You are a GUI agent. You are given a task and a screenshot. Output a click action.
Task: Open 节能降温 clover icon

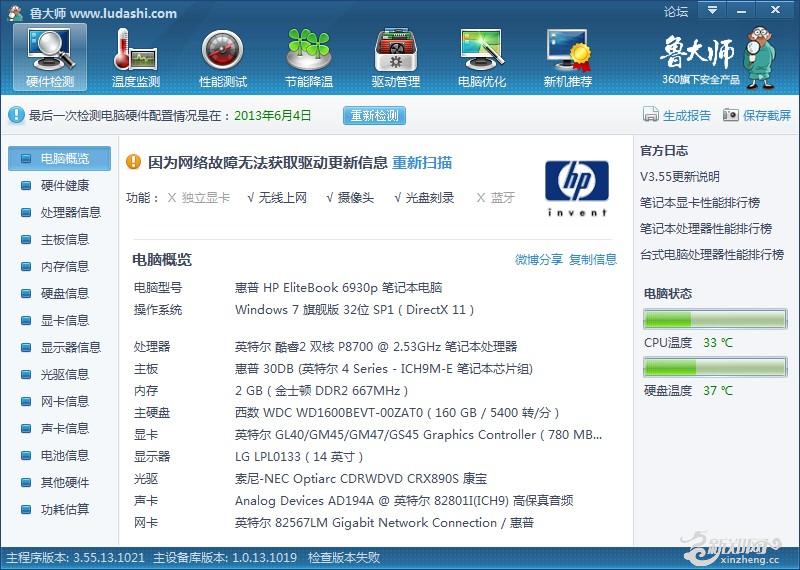[x=309, y=57]
